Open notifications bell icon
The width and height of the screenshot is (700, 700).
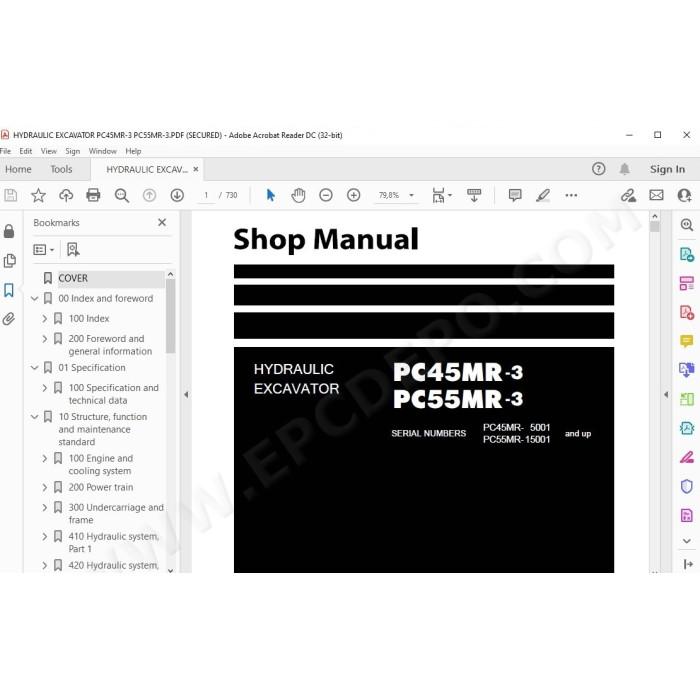[625, 169]
